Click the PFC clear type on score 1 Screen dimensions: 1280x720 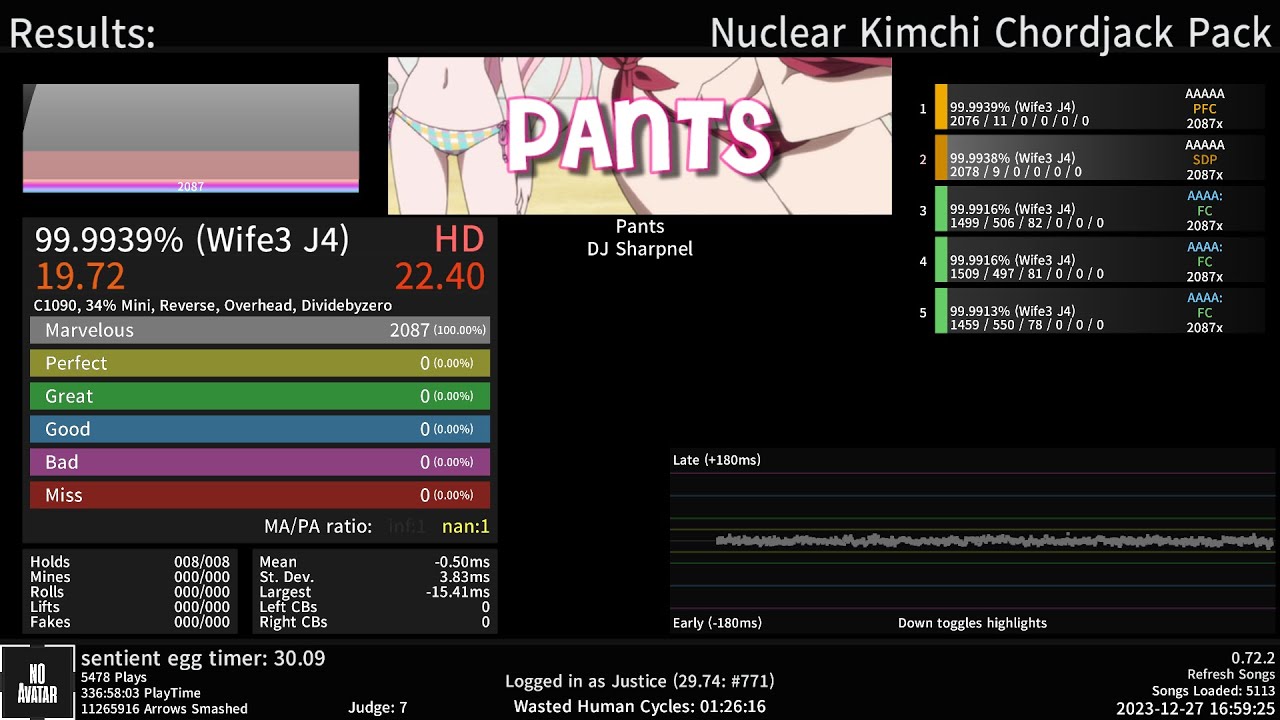[x=1205, y=109]
